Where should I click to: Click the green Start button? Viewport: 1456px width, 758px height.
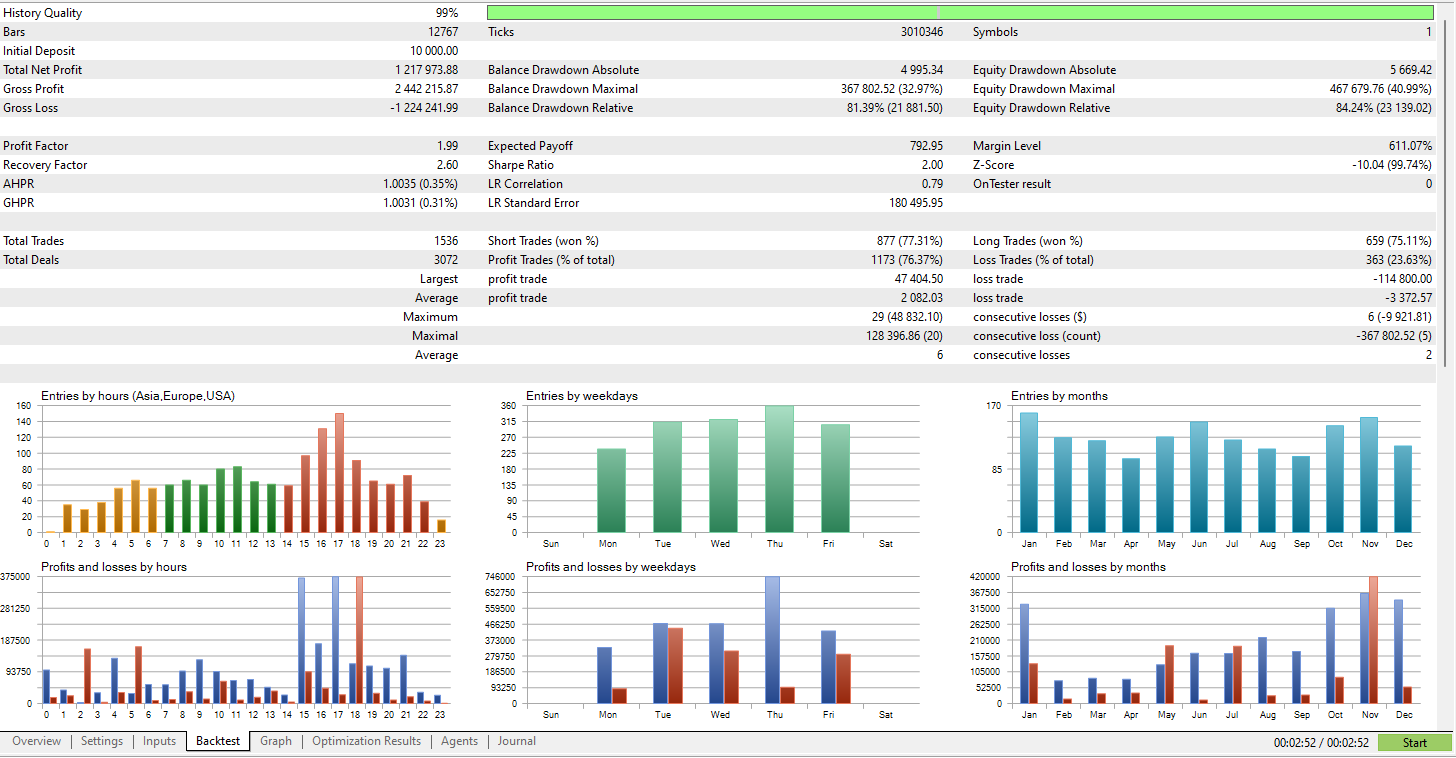click(x=1415, y=743)
